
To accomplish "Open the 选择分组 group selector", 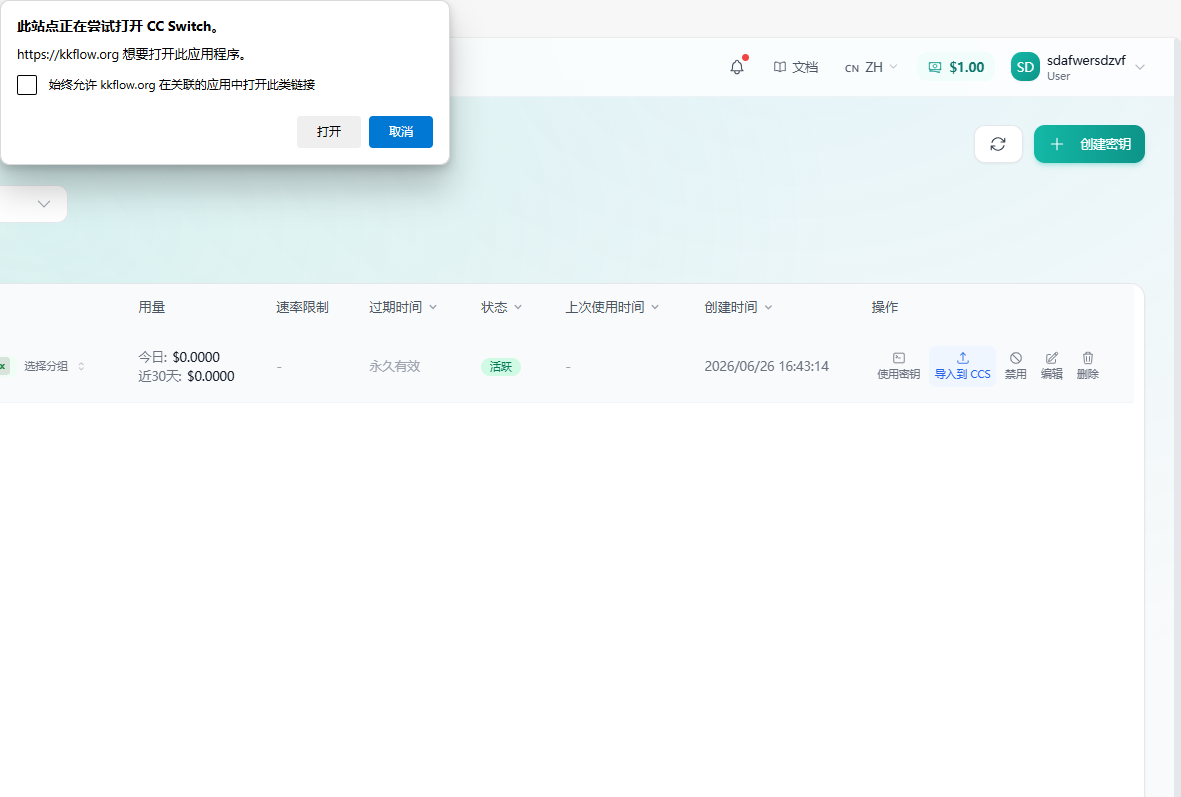I will tap(54, 366).
